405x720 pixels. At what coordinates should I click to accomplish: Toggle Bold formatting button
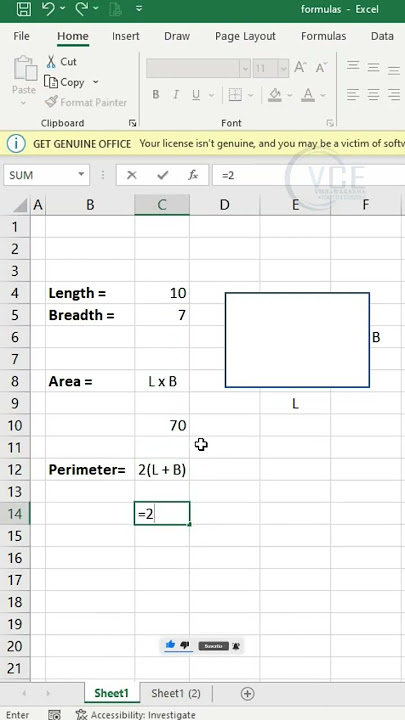[156, 95]
